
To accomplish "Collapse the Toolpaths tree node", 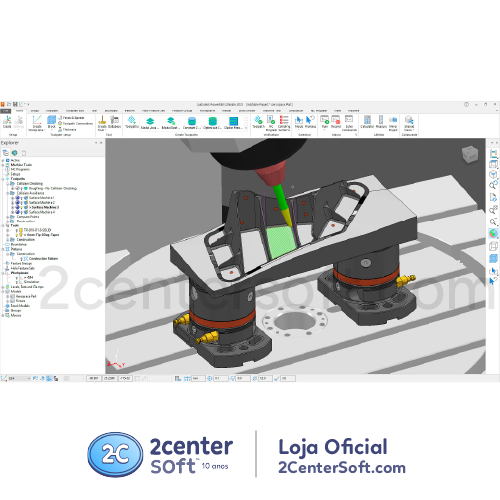I will [3, 179].
